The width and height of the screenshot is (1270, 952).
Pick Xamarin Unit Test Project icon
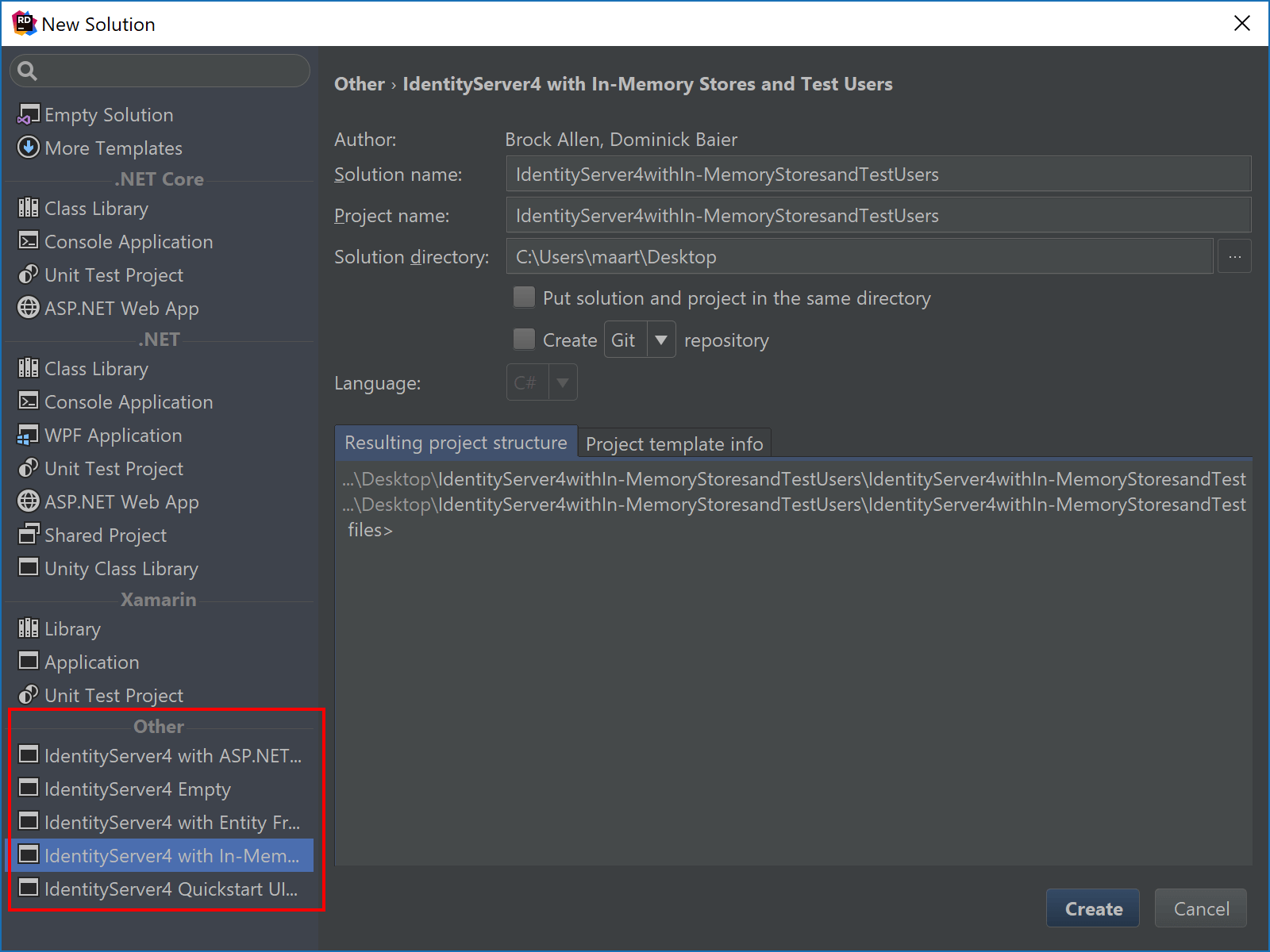(29, 695)
